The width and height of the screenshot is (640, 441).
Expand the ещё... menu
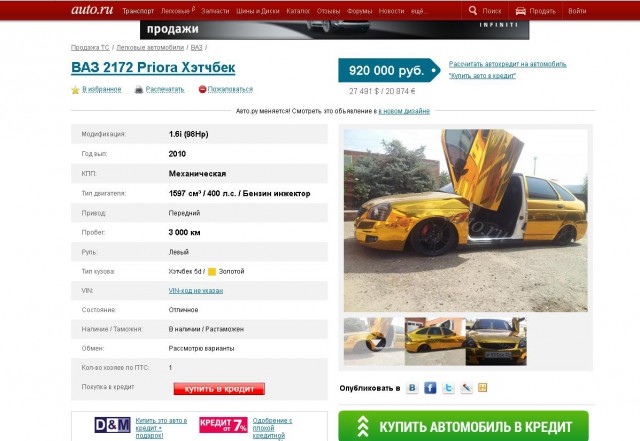click(x=419, y=11)
